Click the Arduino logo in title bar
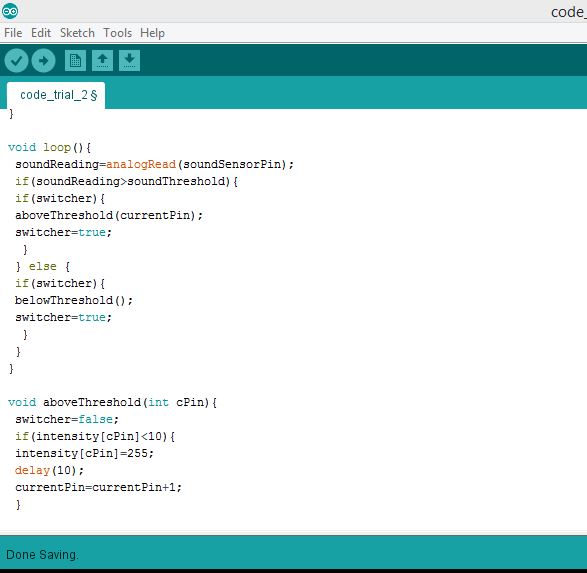 pyautogui.click(x=10, y=11)
